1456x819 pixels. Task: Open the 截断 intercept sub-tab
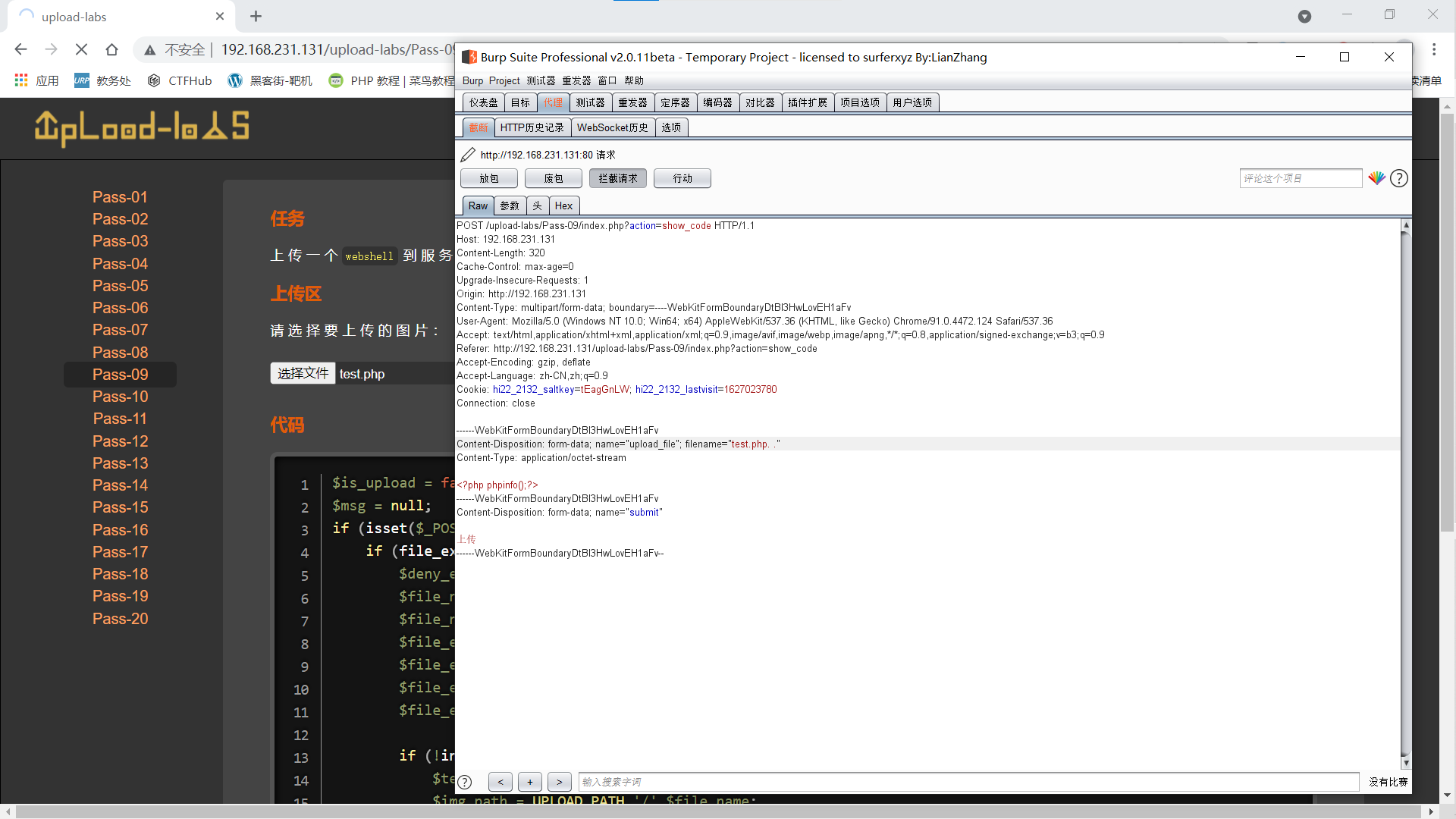479,127
